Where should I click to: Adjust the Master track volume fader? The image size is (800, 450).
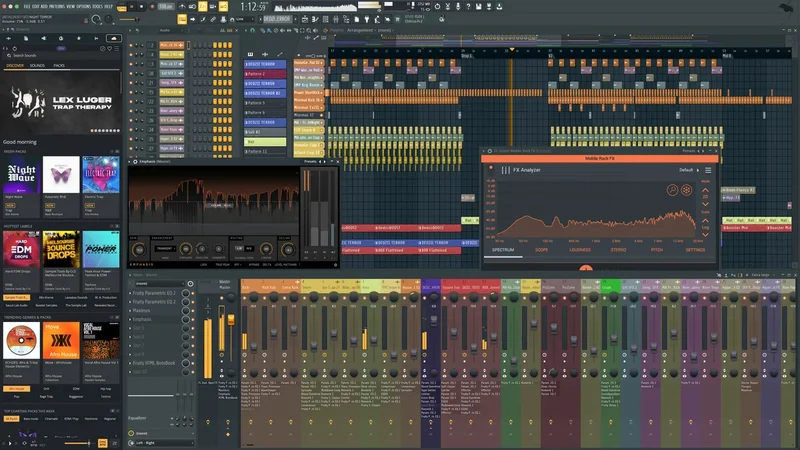tap(231, 320)
